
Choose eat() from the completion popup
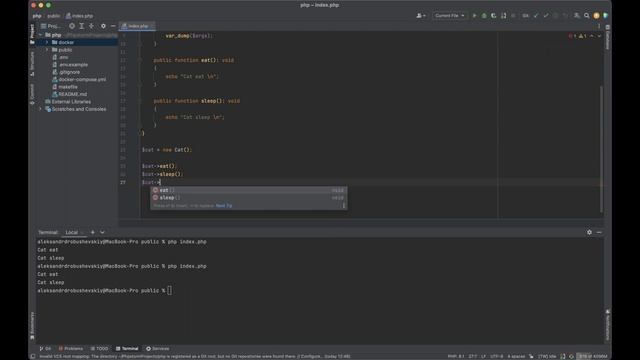pos(249,190)
